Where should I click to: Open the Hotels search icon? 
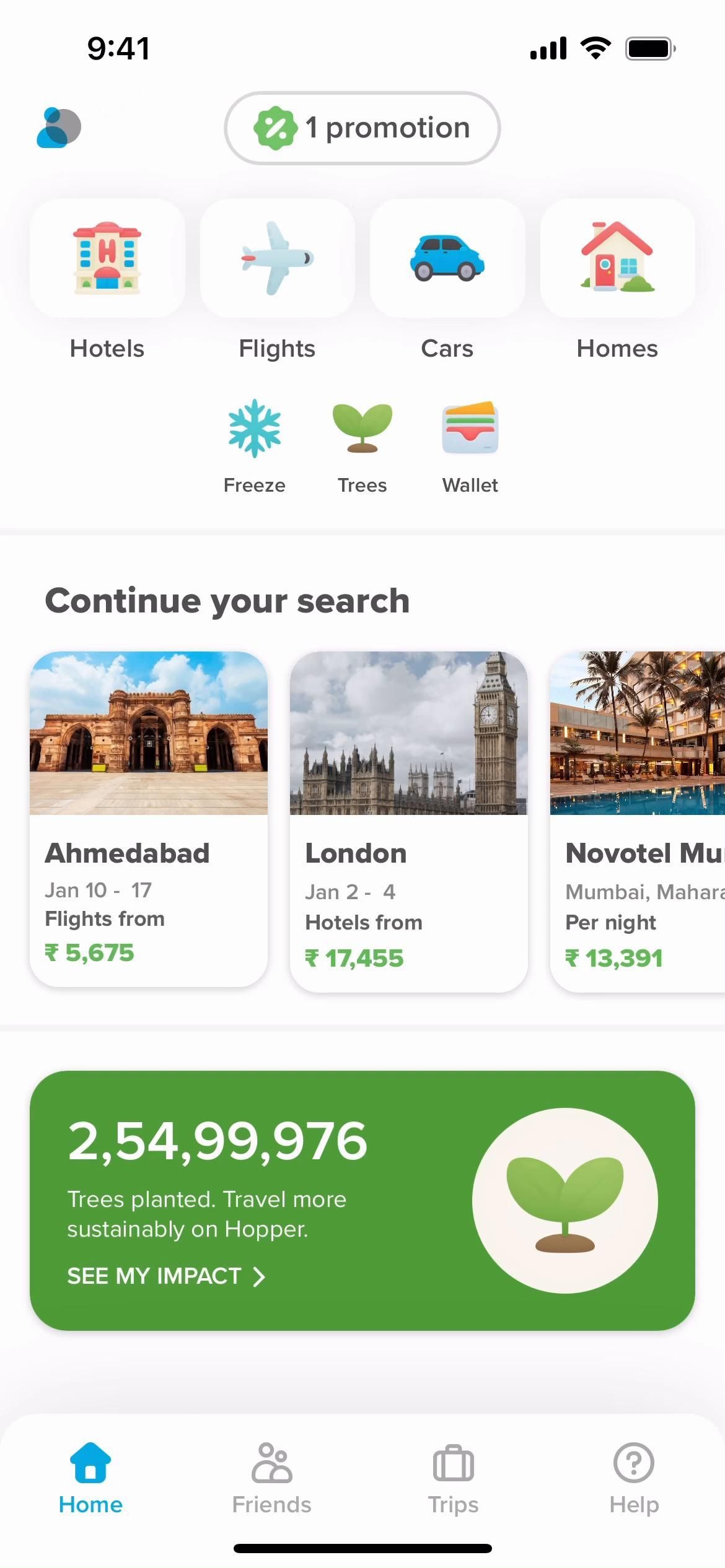click(107, 258)
